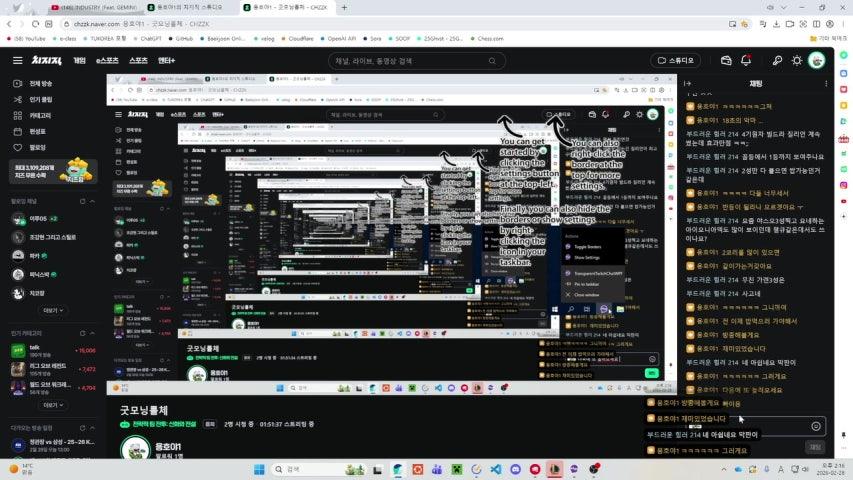Click the Chzzk logo
Viewport: 853px width, 480px height.
pyautogui.click(x=46, y=60)
